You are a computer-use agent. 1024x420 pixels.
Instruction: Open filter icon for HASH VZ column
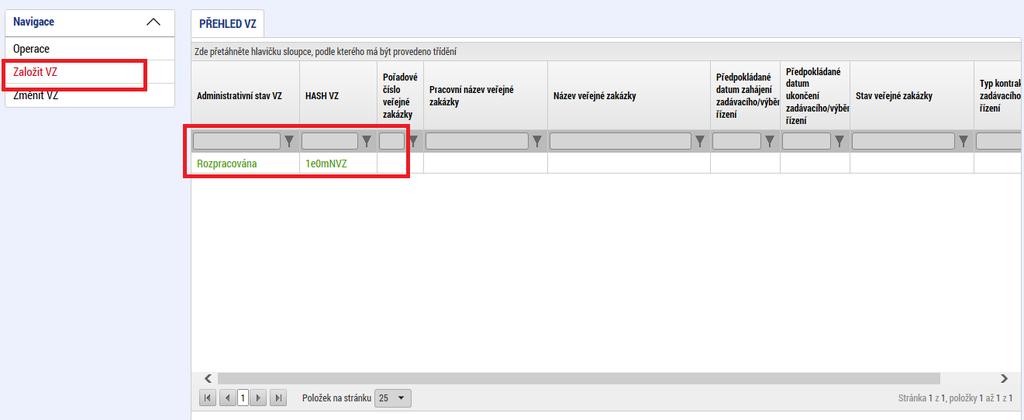tap(366, 141)
